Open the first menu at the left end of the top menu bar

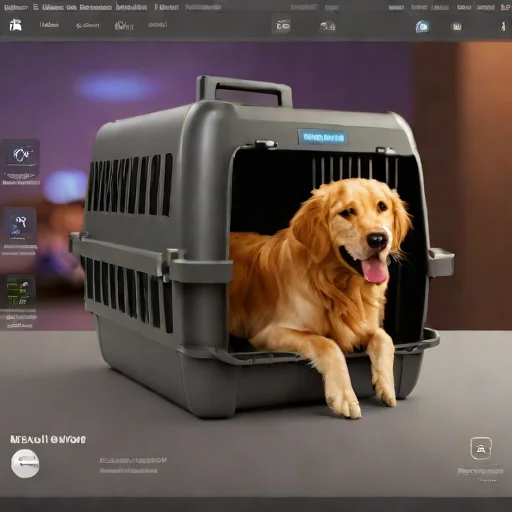coord(16,7)
